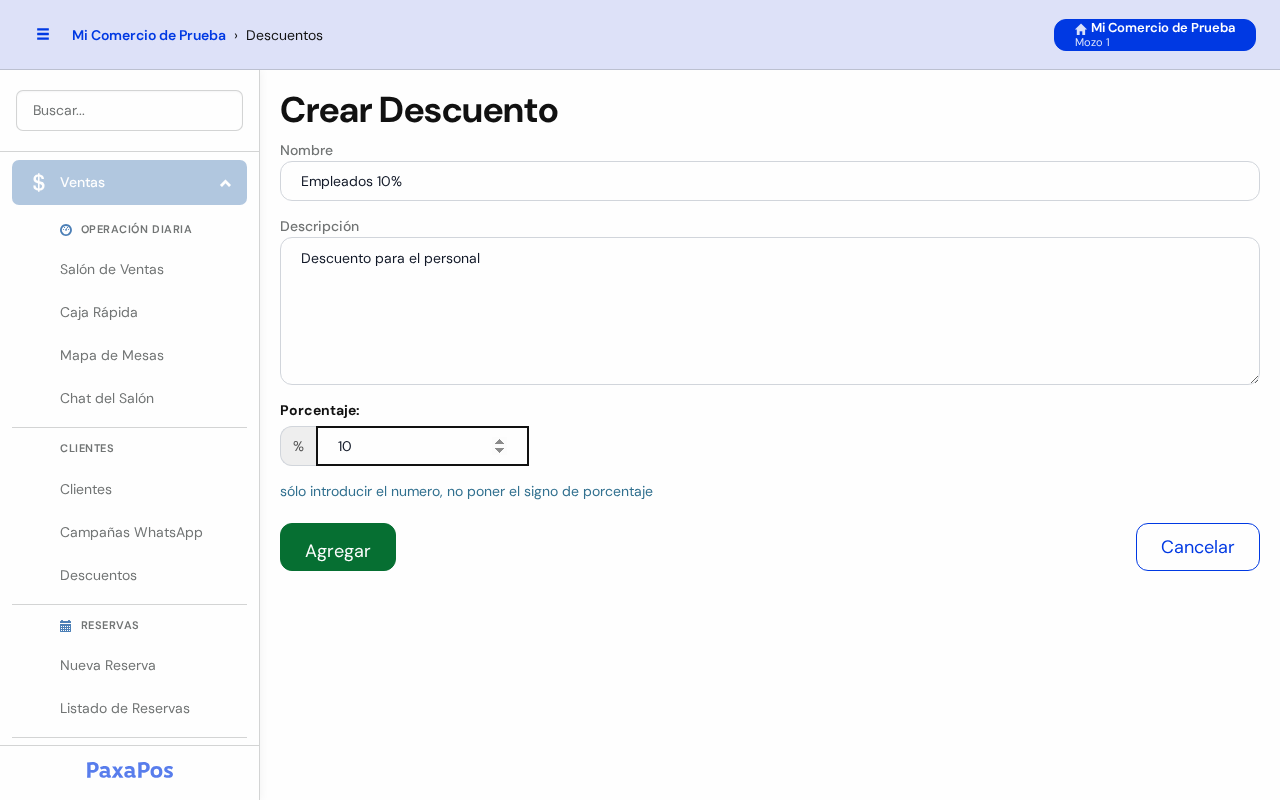Screen dimensions: 1280x800
Task: Click the Descripción text area
Action: click(770, 311)
